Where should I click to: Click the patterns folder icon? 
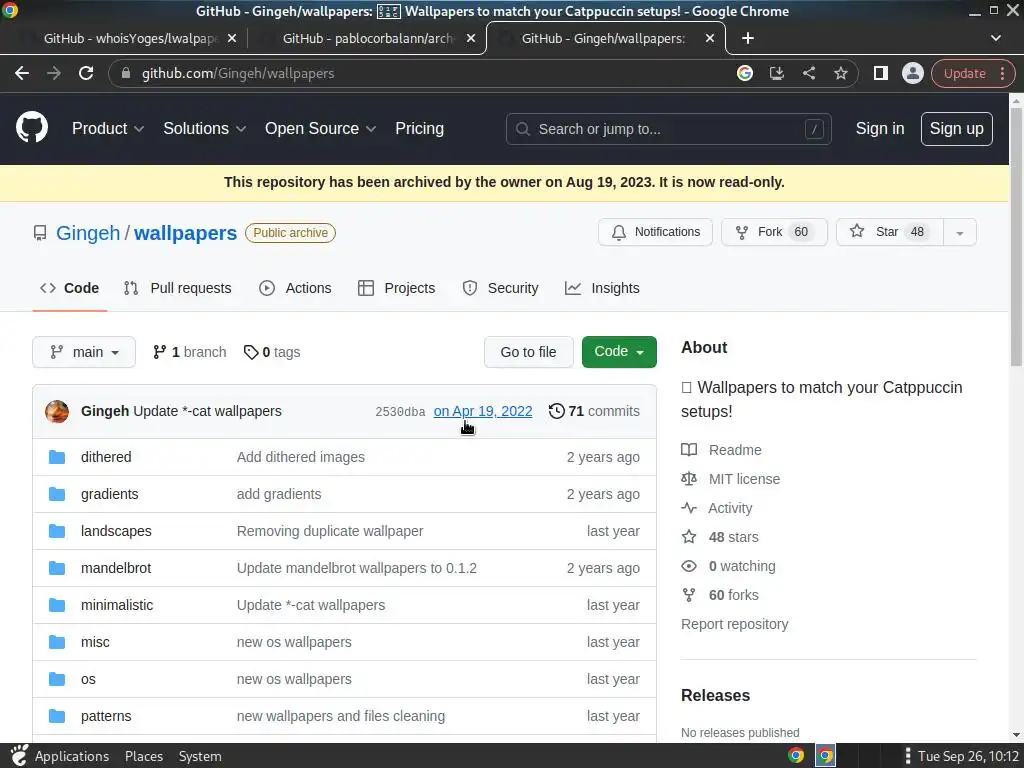[57, 716]
